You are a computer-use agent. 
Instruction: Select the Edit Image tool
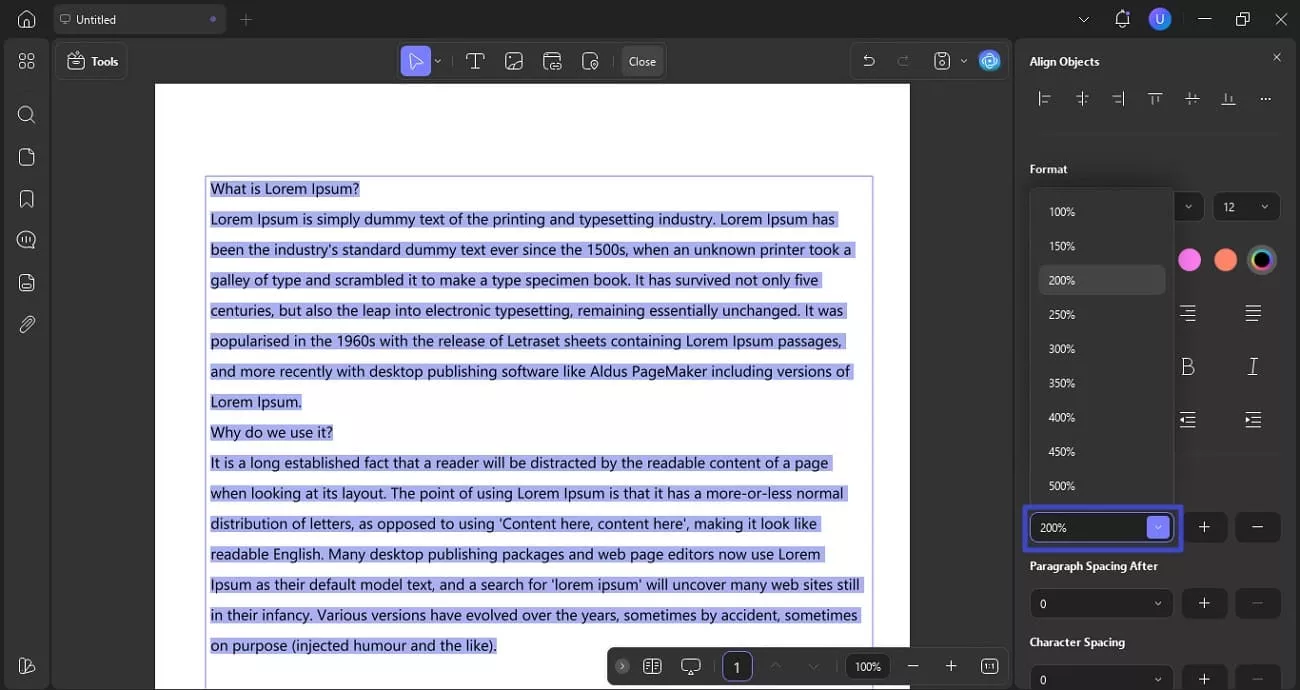514,60
